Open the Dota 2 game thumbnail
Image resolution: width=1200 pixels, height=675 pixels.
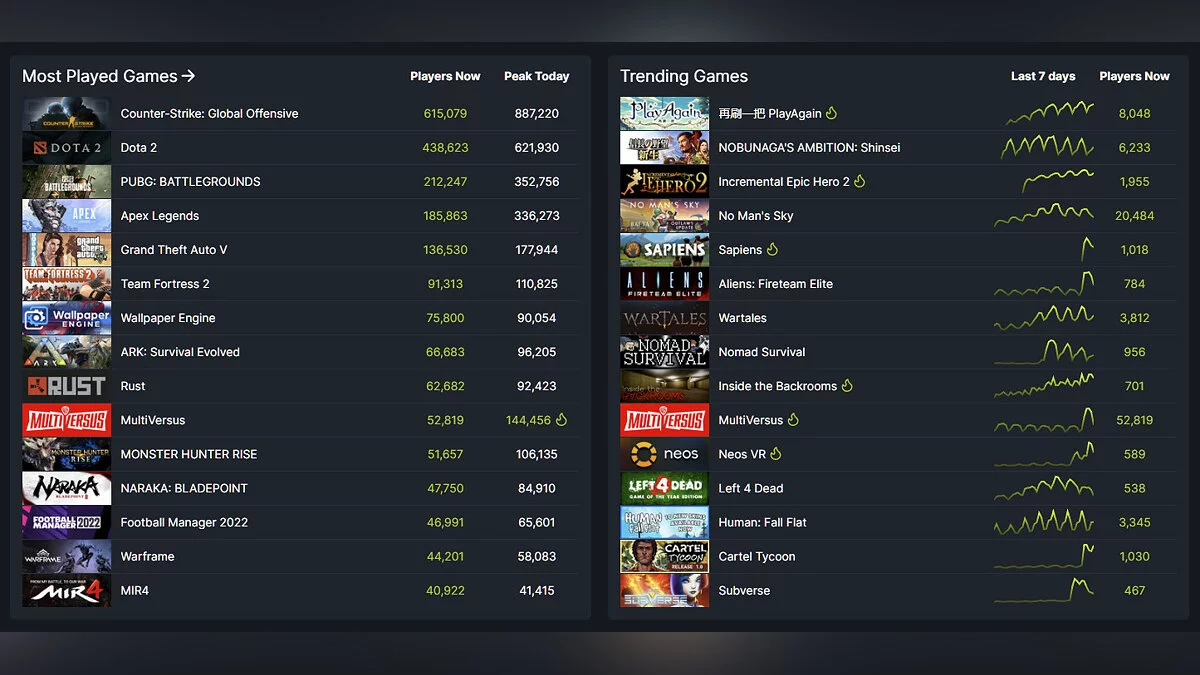coord(67,148)
